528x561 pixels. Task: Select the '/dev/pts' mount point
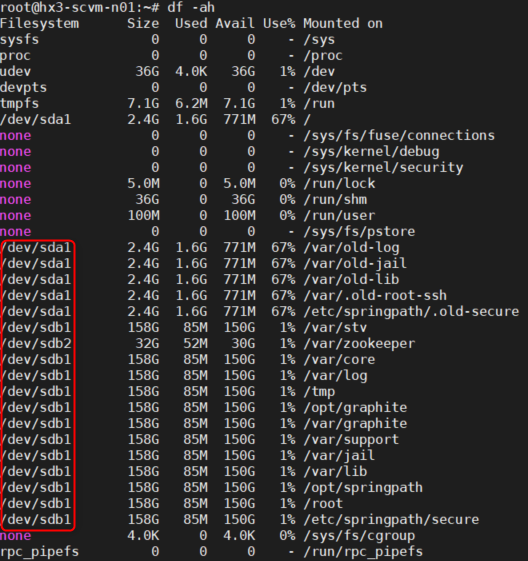click(335, 88)
